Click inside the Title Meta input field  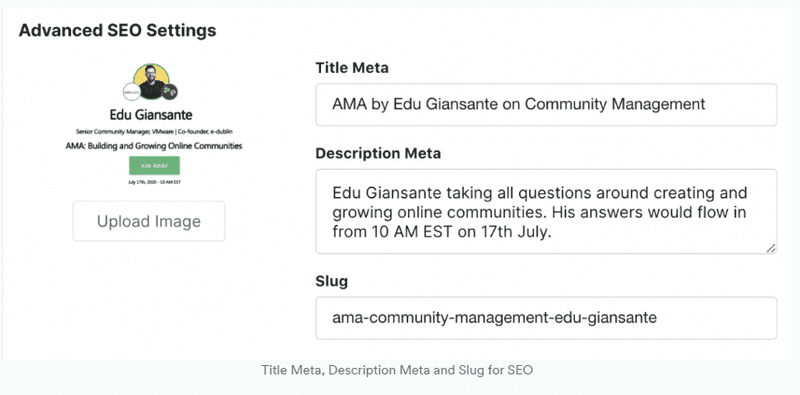(546, 105)
